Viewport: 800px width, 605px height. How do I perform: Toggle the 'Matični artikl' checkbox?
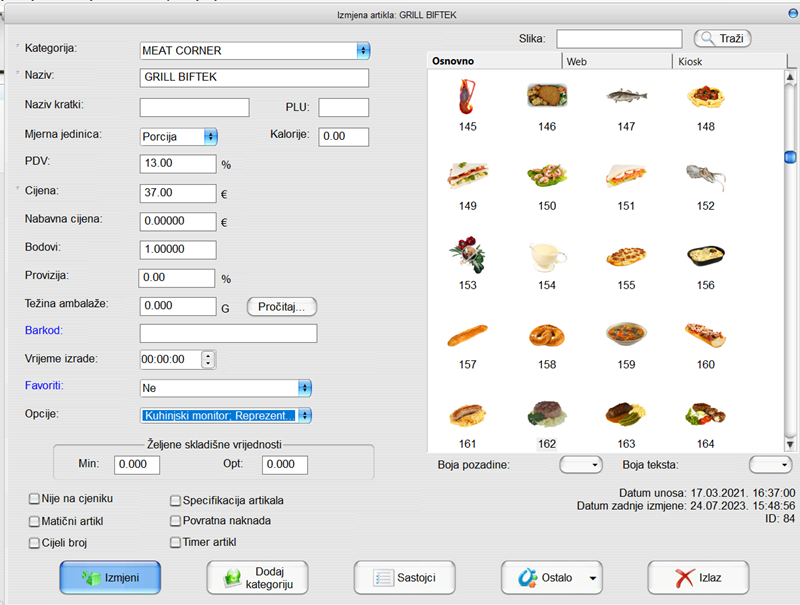point(35,521)
